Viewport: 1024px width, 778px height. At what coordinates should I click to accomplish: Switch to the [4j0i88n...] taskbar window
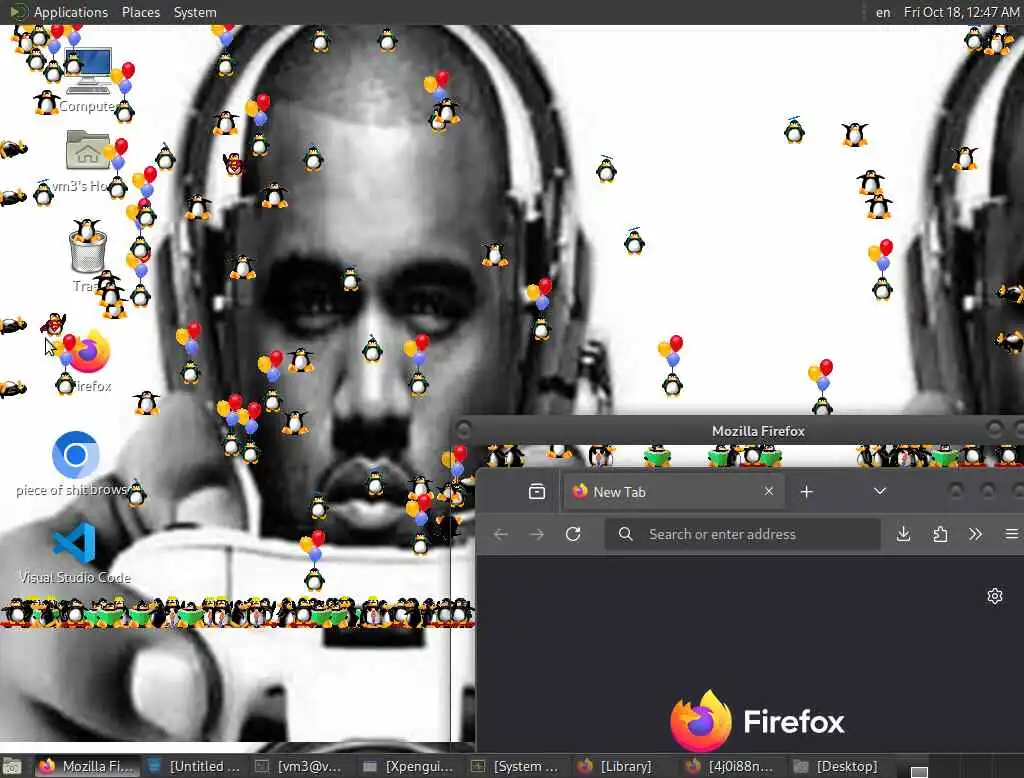tap(733, 766)
